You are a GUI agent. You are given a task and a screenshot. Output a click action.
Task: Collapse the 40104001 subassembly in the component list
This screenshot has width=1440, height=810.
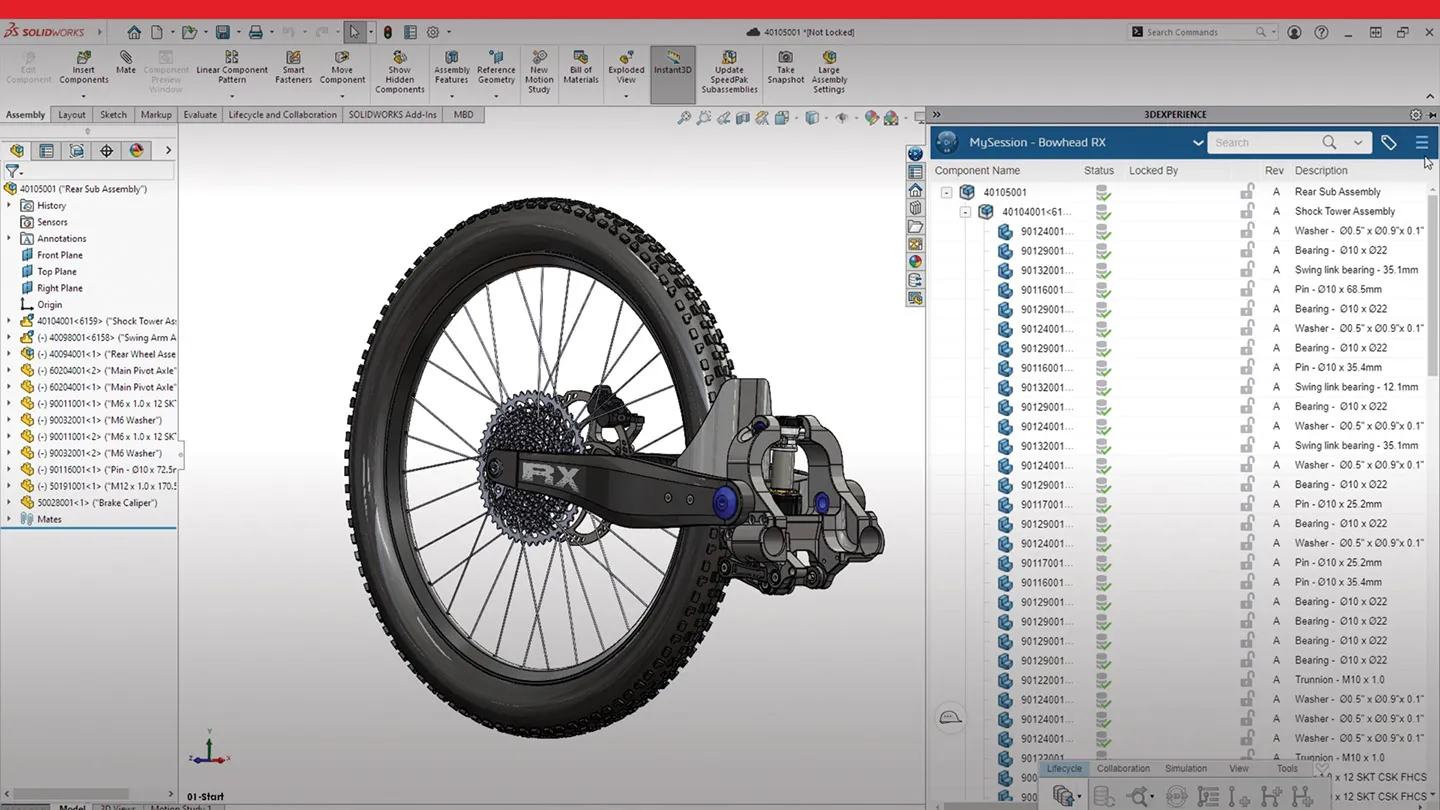(965, 211)
